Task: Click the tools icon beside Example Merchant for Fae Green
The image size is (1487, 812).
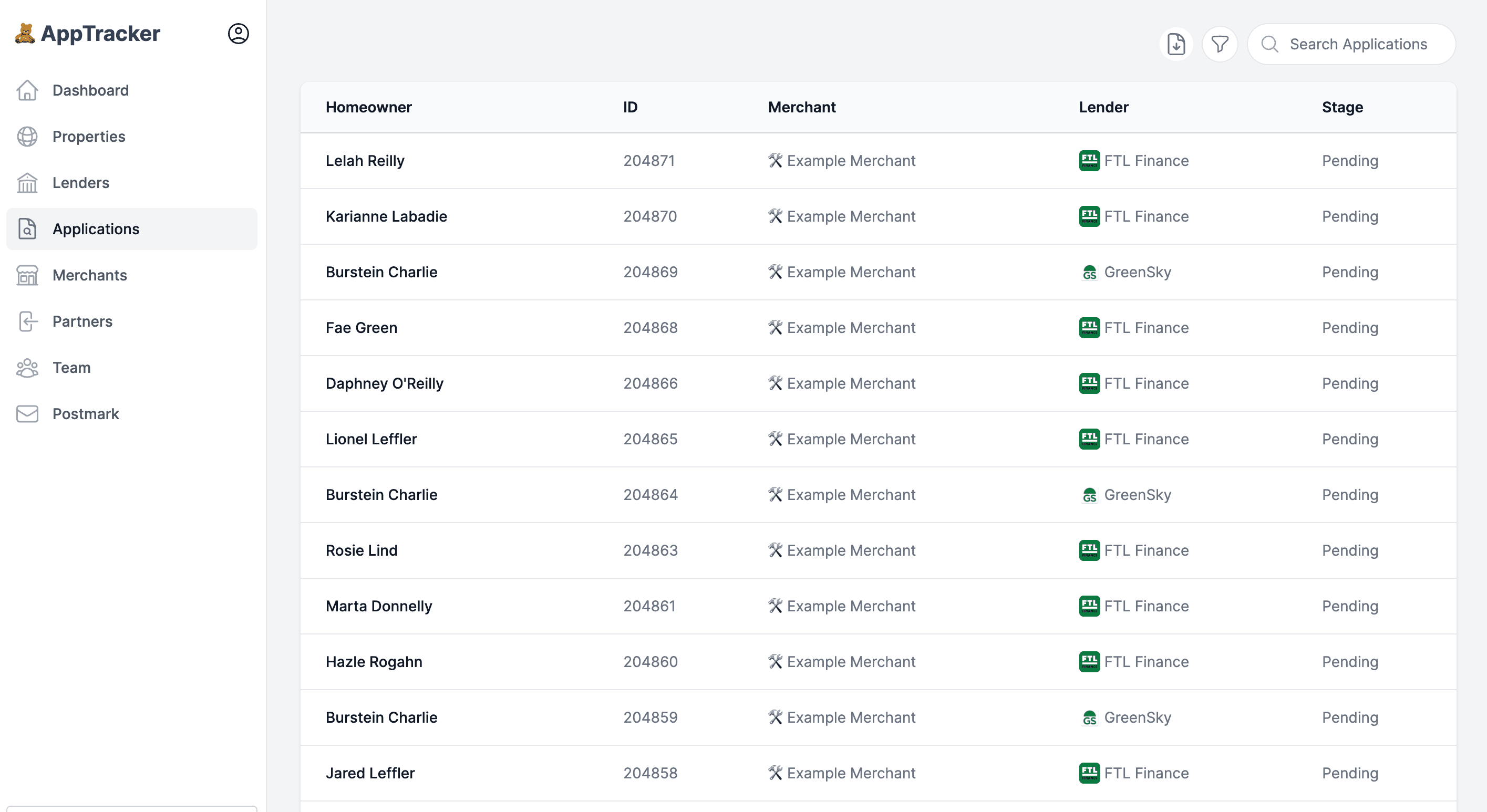Action: [776, 327]
